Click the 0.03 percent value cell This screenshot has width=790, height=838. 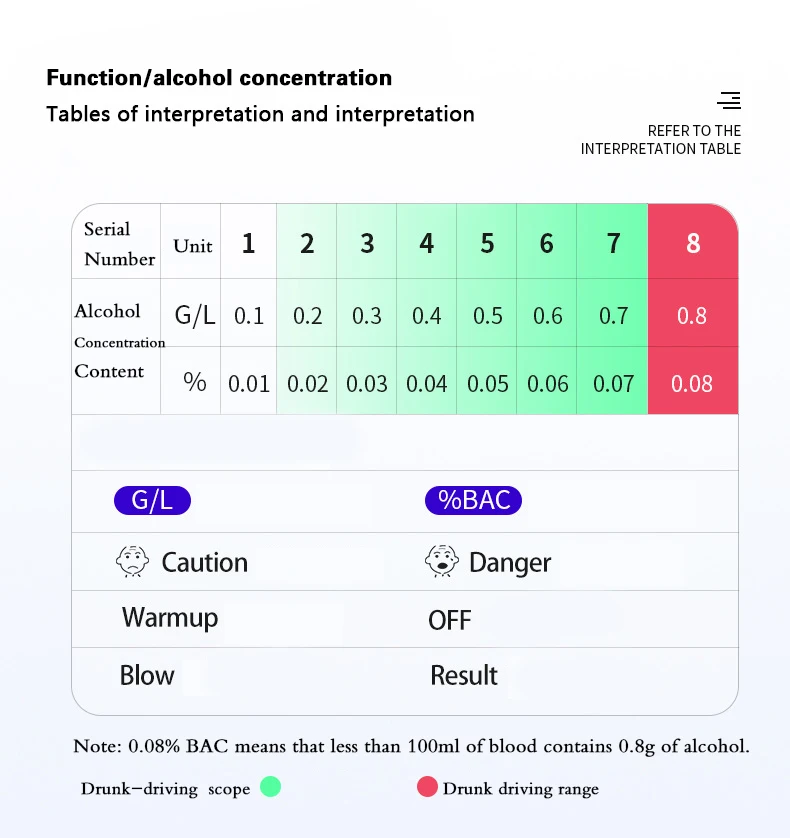367,381
